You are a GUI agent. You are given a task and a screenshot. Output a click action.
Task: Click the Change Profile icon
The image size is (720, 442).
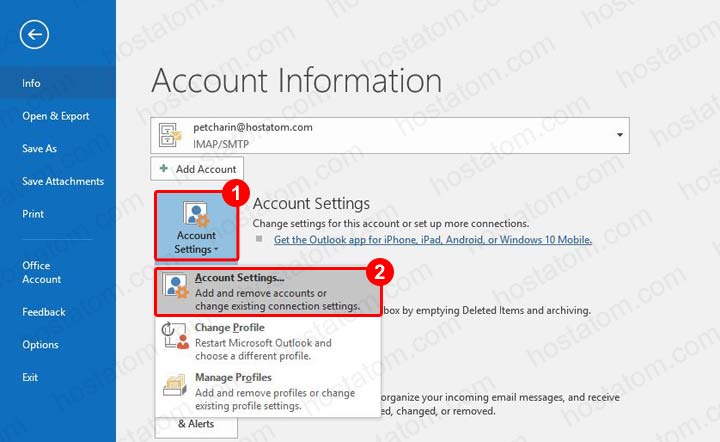tap(175, 338)
